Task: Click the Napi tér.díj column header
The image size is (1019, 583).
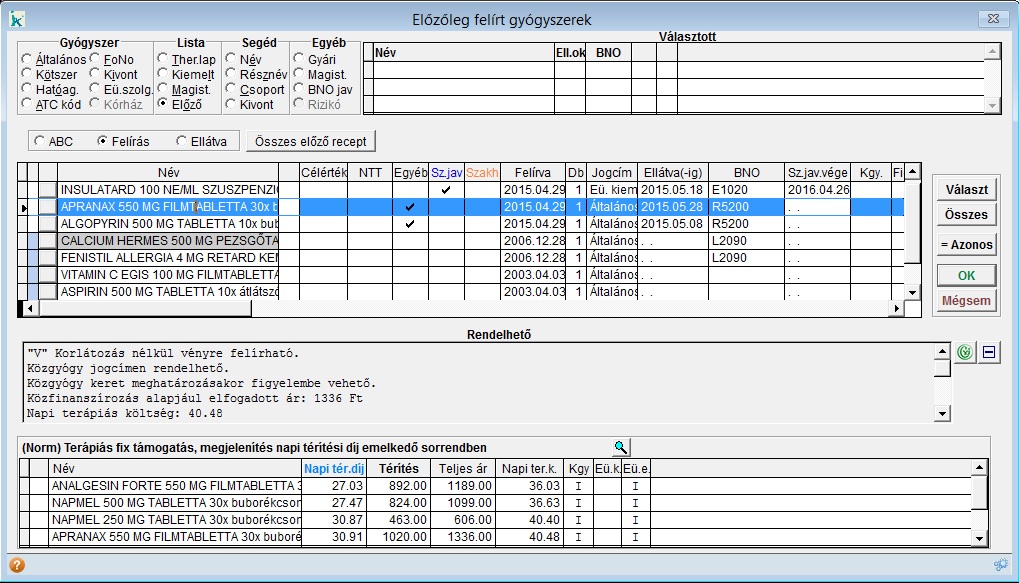Action: point(334,469)
